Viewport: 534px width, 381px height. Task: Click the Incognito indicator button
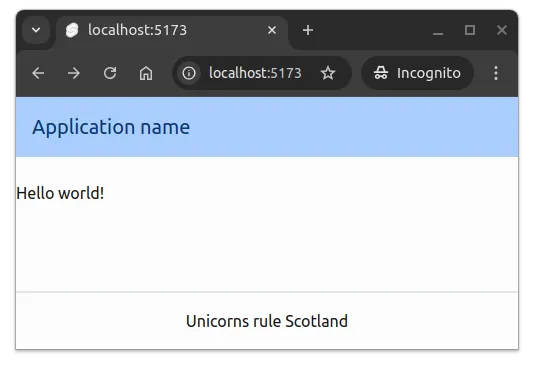click(x=418, y=73)
